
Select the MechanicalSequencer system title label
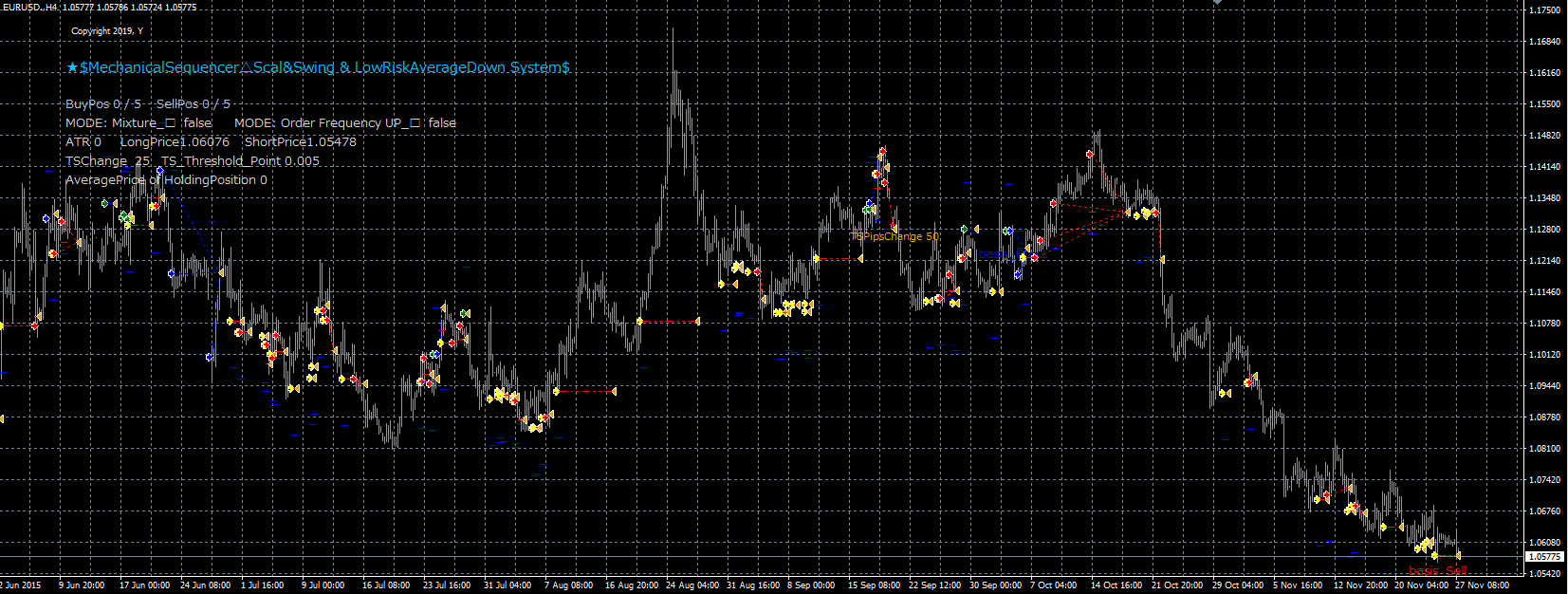pyautogui.click(x=318, y=67)
